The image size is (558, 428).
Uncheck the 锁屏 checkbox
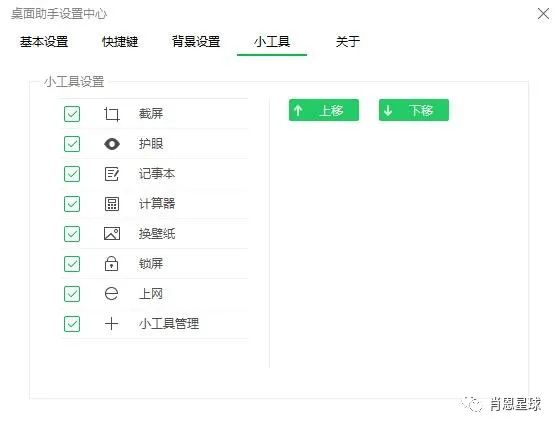[72, 264]
